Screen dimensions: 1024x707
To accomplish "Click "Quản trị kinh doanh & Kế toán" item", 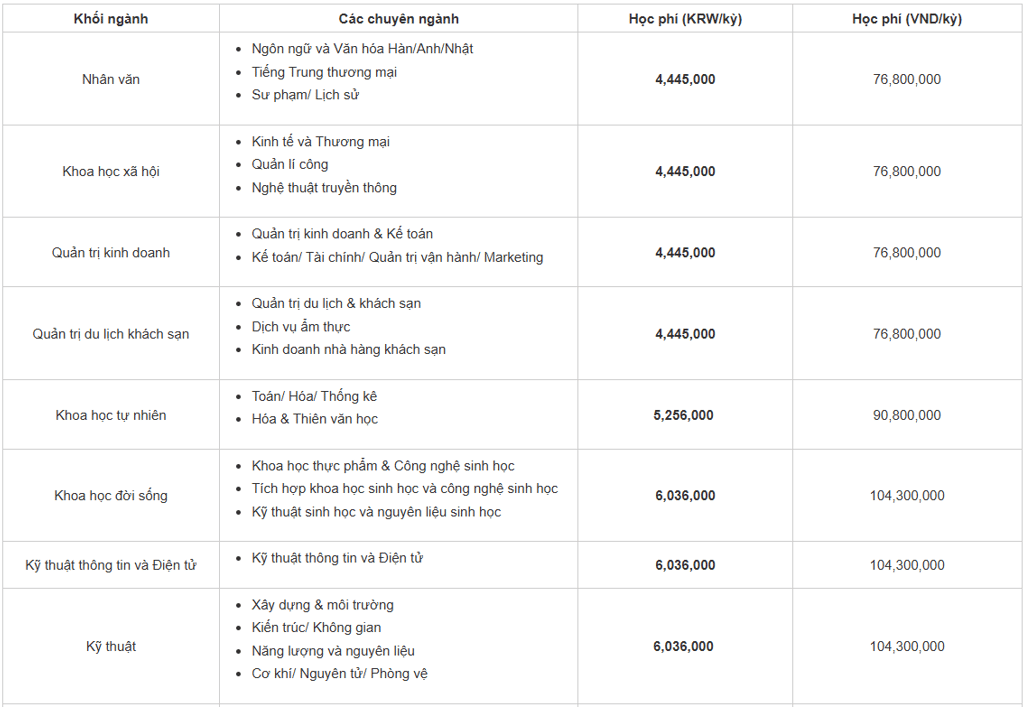I will (342, 234).
